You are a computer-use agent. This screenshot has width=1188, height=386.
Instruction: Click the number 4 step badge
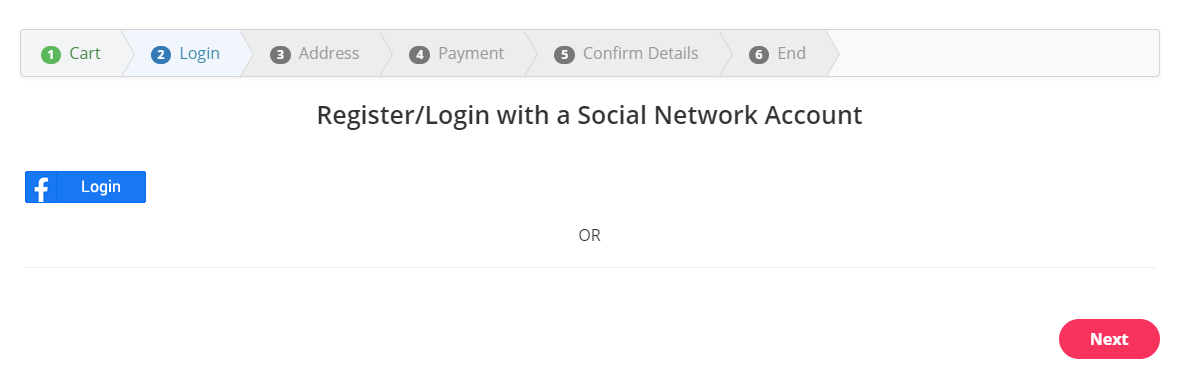pyautogui.click(x=419, y=55)
